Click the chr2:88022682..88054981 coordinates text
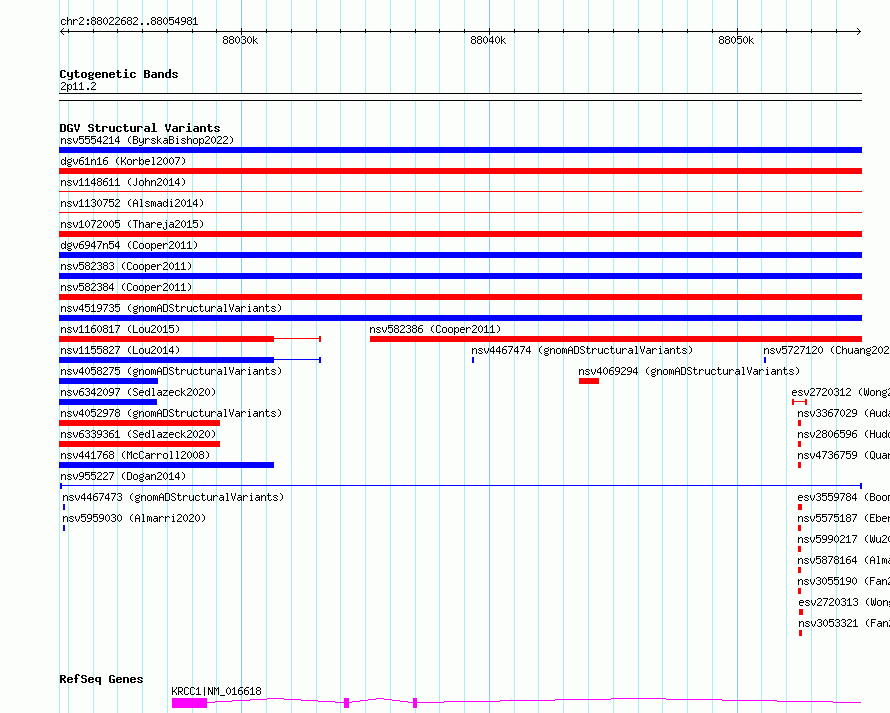Viewport: 890px width, 713px height. tap(129, 21)
